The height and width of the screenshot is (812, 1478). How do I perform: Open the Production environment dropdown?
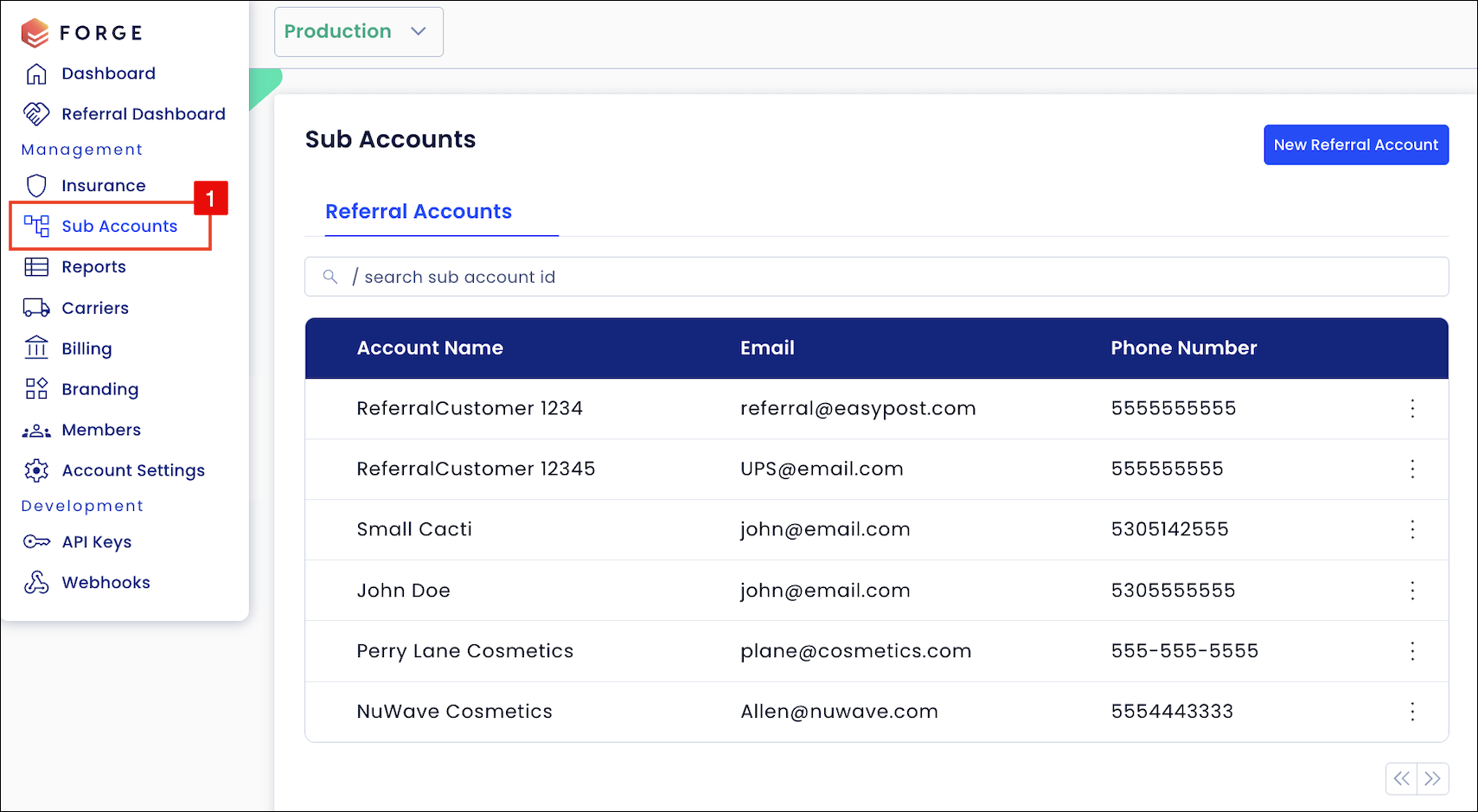tap(359, 32)
